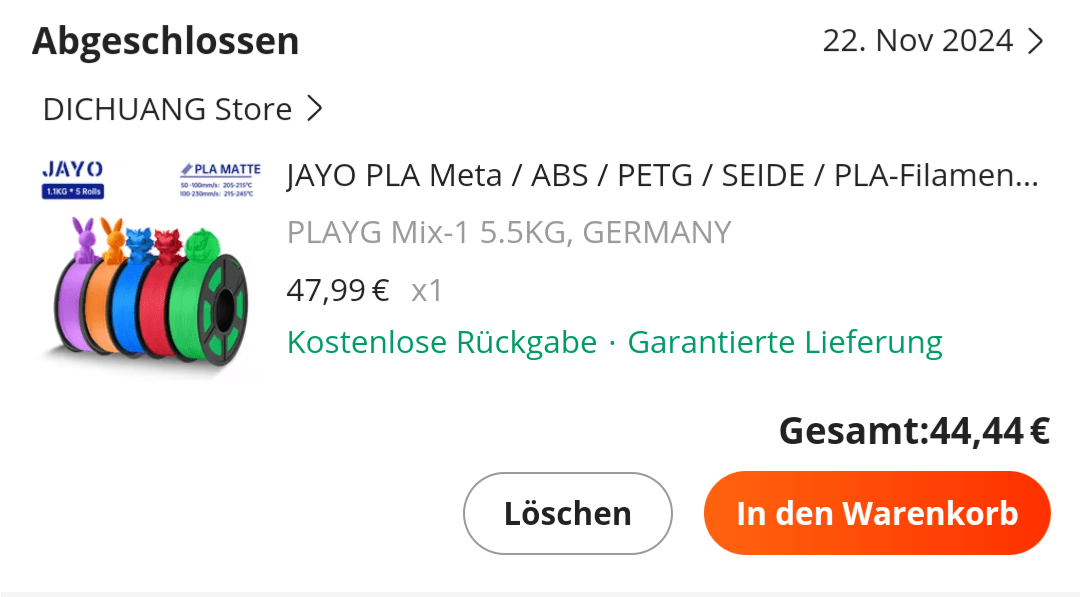Open the JAYO PLA Meta product title
Image resolution: width=1080 pixels, height=597 pixels.
662,175
